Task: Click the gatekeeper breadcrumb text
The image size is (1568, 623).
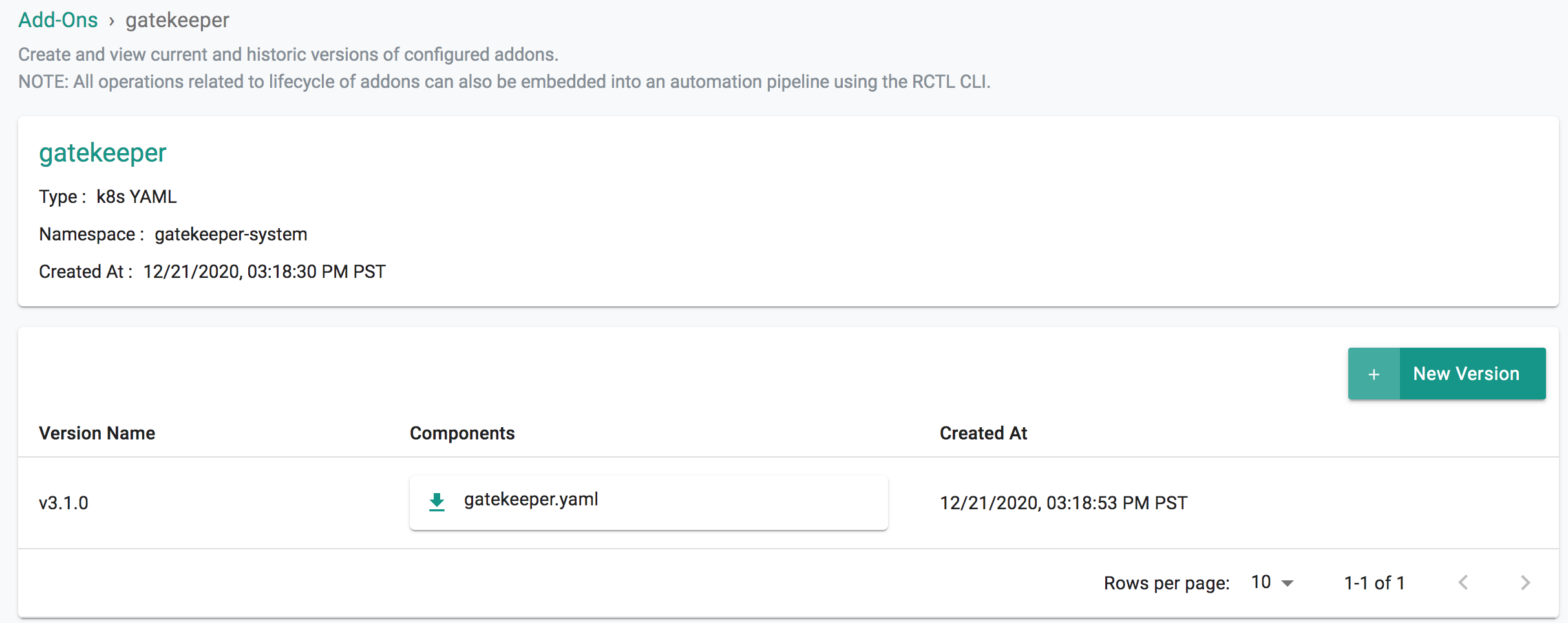Action: tap(177, 20)
